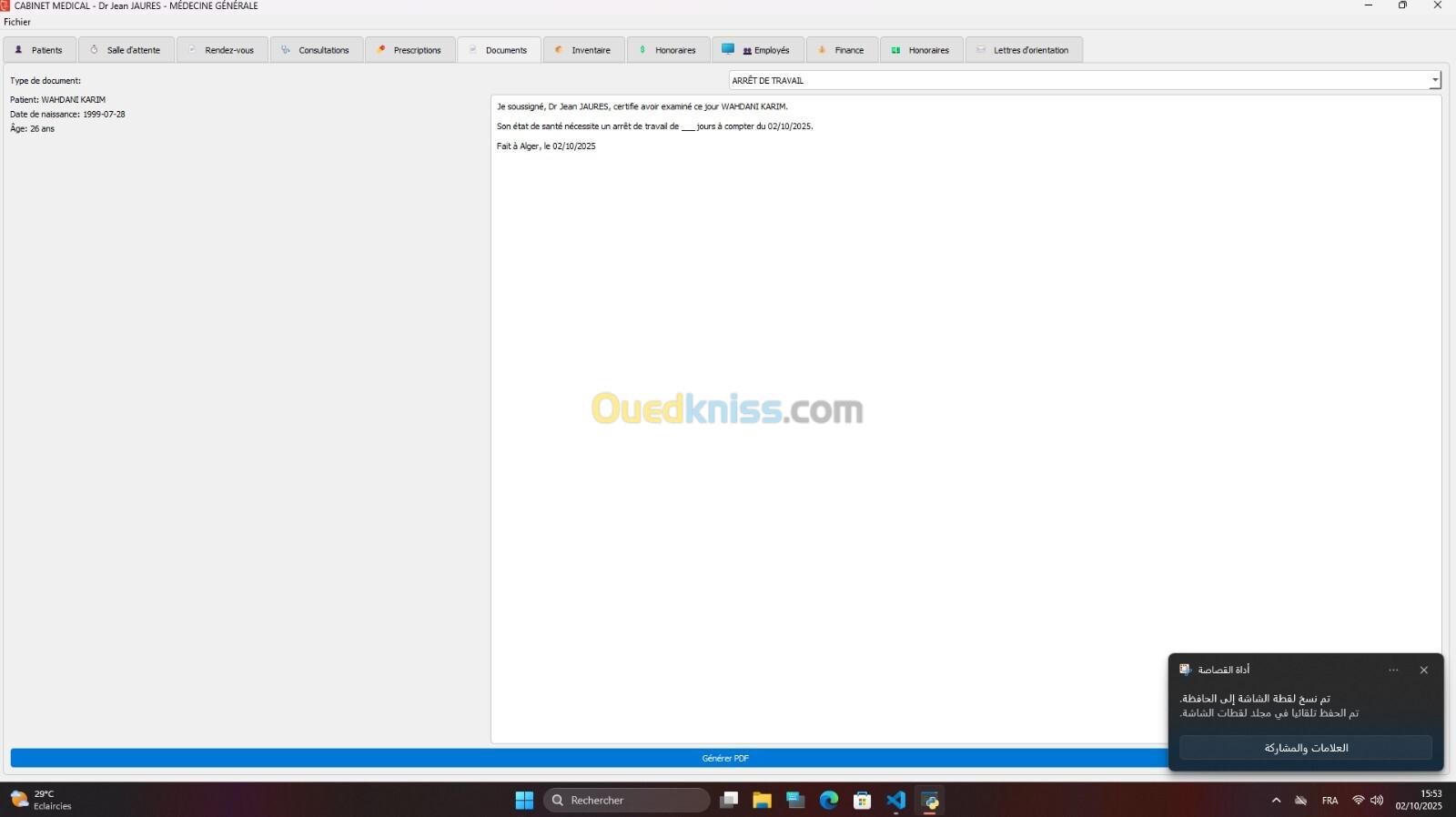The image size is (1456, 817).
Task: Open the Windows Start menu
Action: click(x=524, y=801)
